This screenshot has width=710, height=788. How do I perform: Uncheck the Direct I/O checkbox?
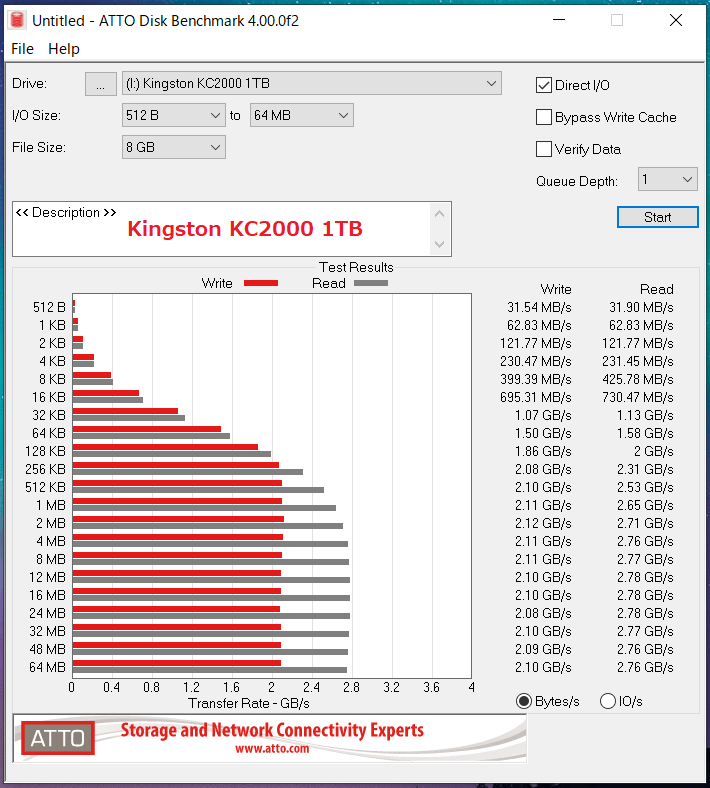544,85
